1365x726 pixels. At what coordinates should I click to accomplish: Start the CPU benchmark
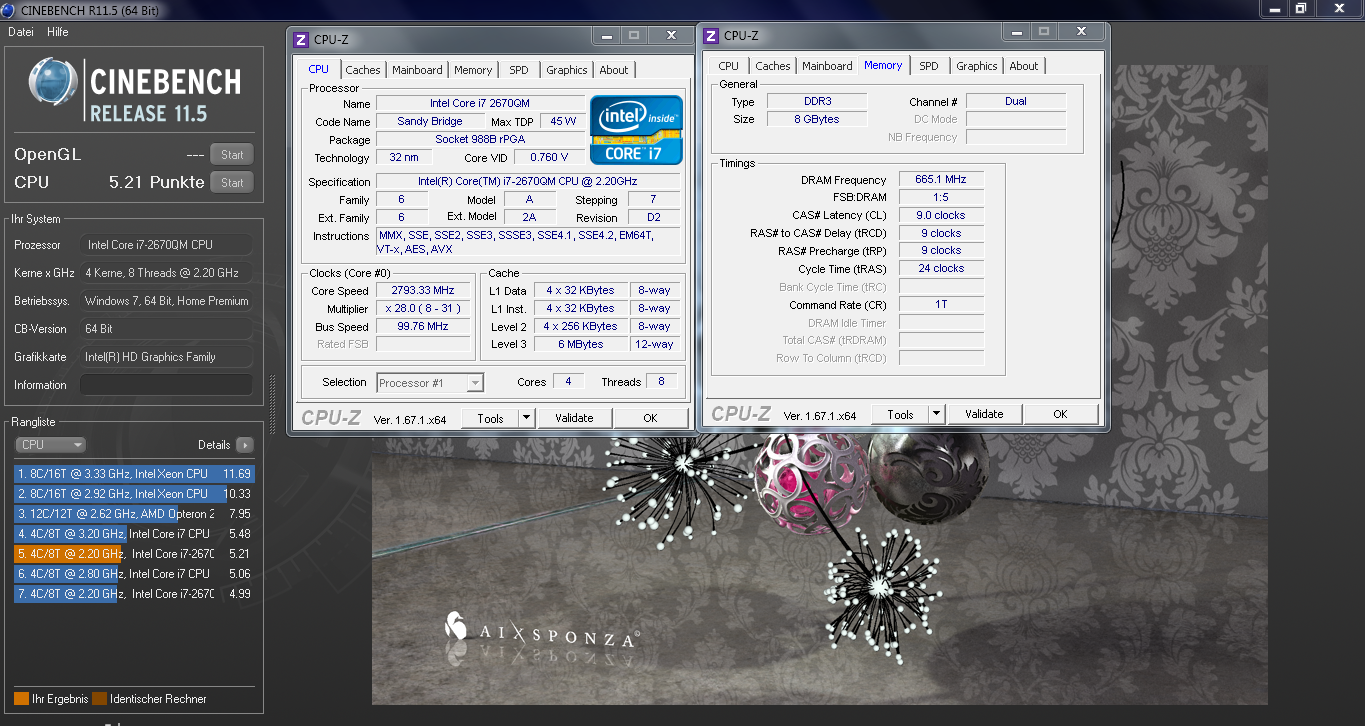[232, 182]
